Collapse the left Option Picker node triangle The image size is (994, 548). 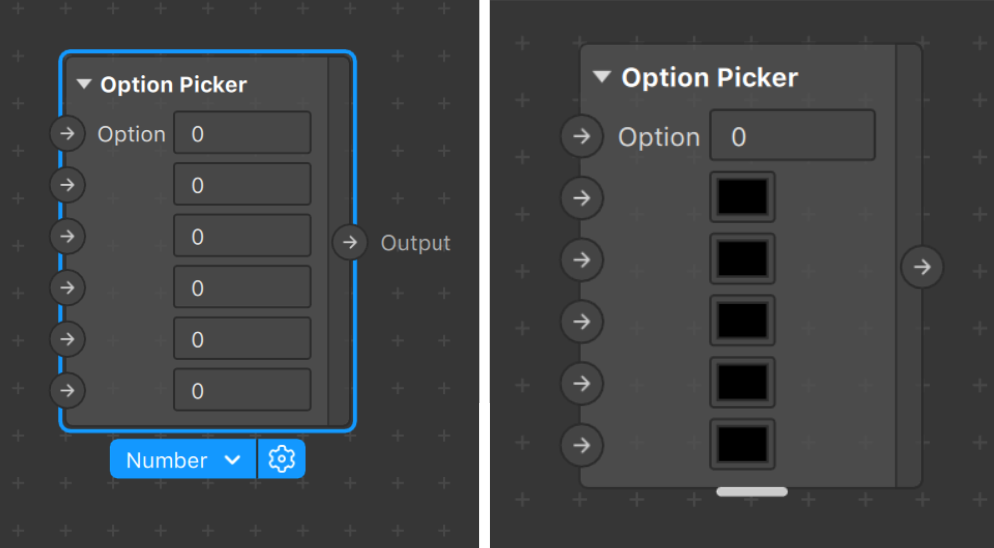84,84
